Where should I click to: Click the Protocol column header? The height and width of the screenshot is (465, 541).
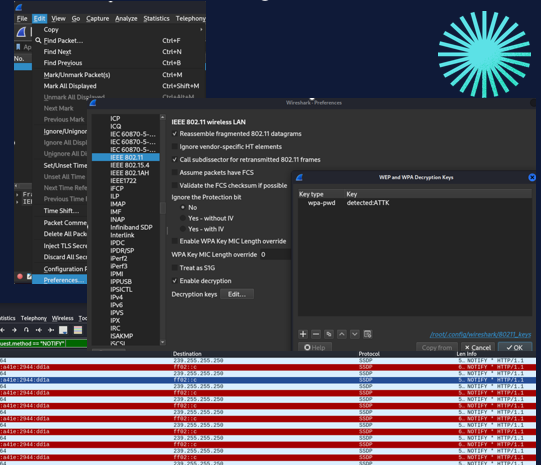[x=369, y=354]
